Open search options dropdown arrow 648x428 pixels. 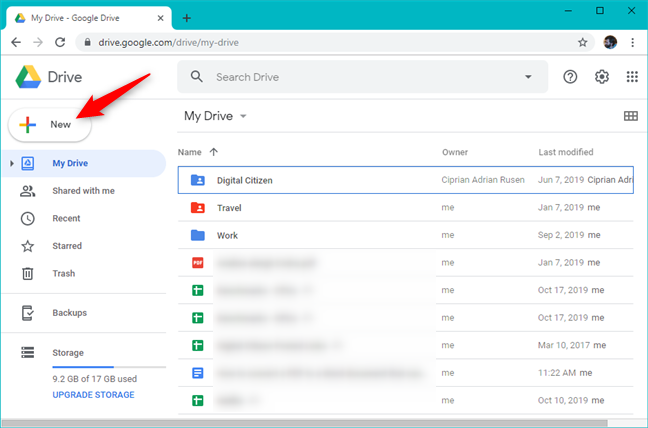pyautogui.click(x=528, y=77)
